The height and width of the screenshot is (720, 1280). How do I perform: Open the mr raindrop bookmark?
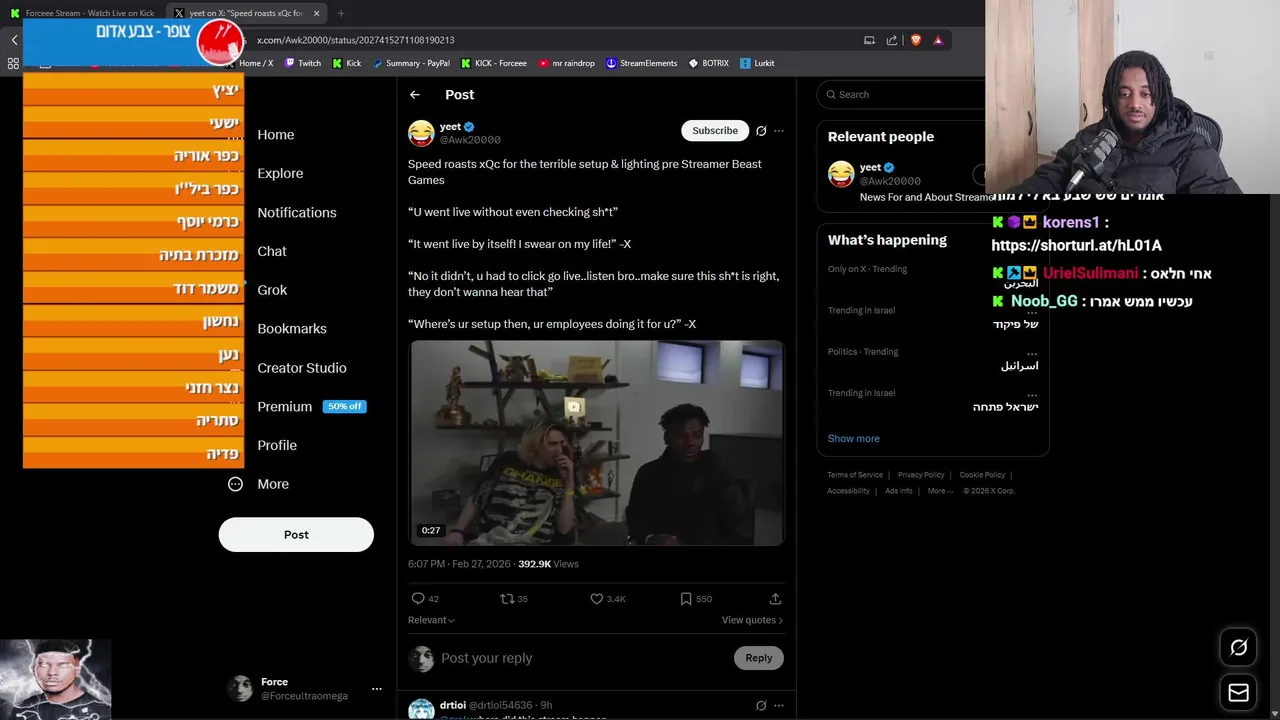(566, 63)
